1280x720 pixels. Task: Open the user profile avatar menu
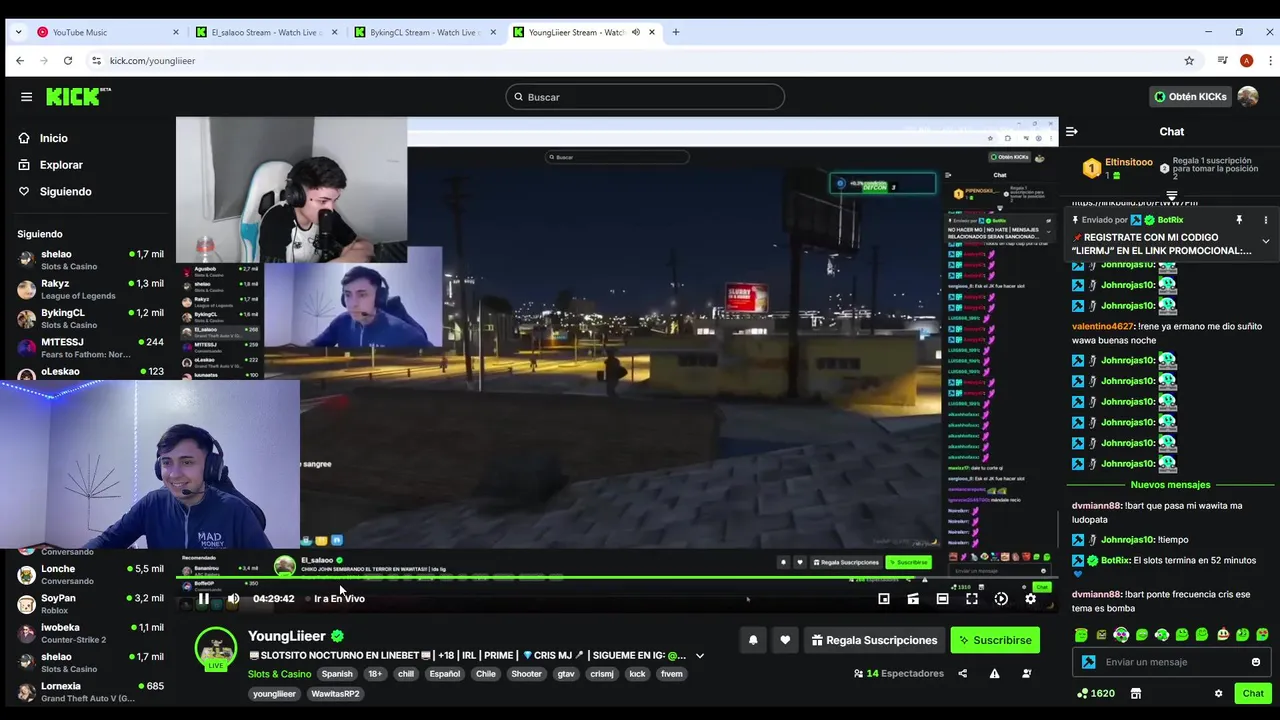coord(1248,97)
